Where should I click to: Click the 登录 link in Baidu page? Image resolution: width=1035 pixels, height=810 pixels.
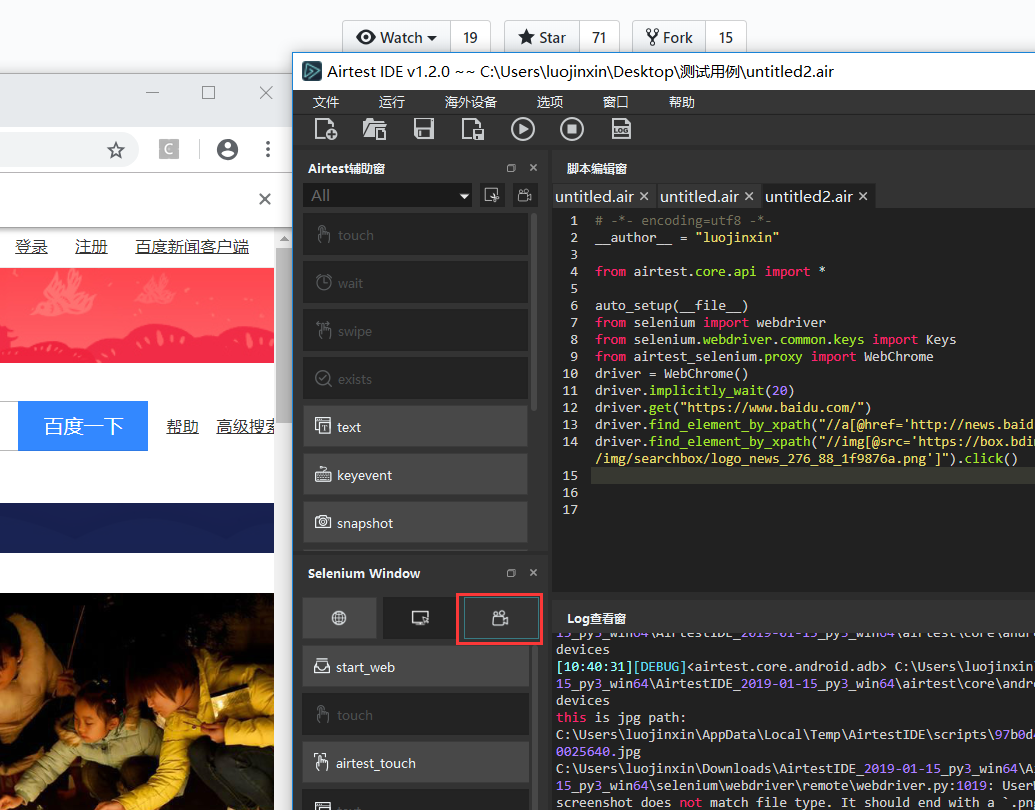pos(31,247)
